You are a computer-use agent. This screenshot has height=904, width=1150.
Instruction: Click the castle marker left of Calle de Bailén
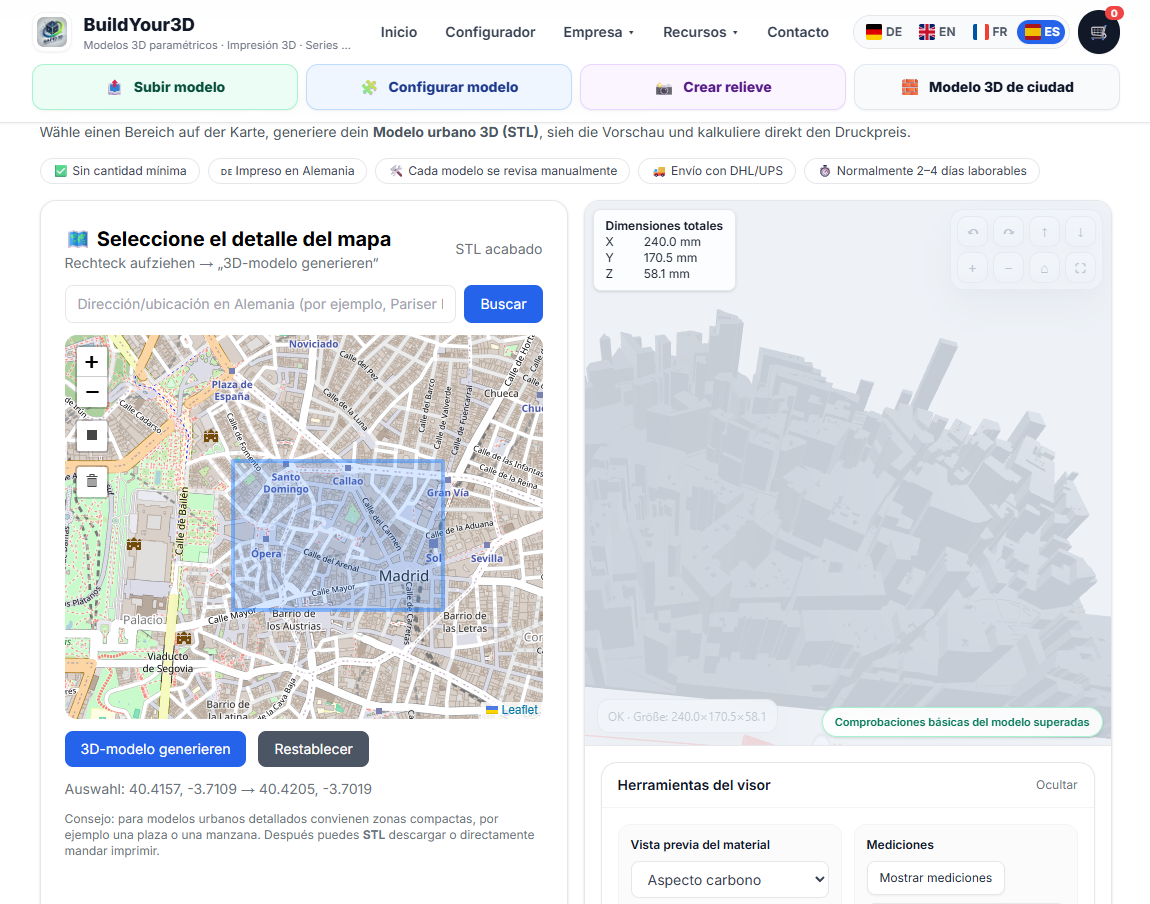(134, 544)
